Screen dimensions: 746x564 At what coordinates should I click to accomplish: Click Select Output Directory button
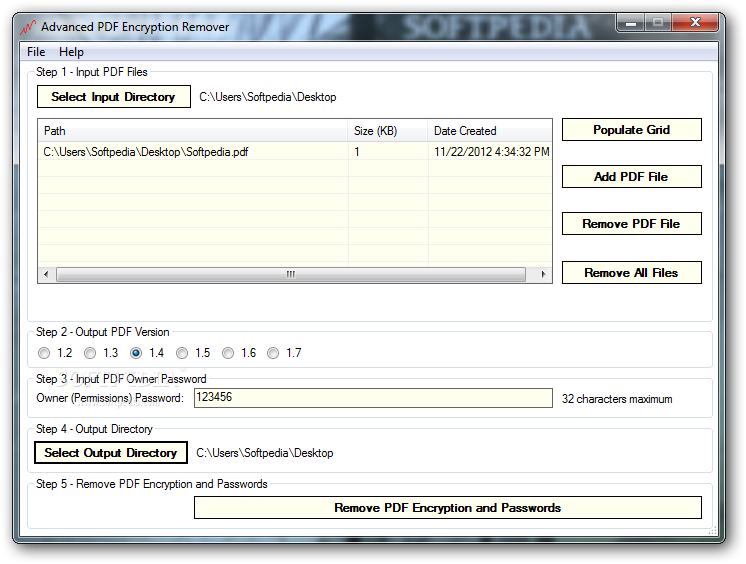click(111, 453)
